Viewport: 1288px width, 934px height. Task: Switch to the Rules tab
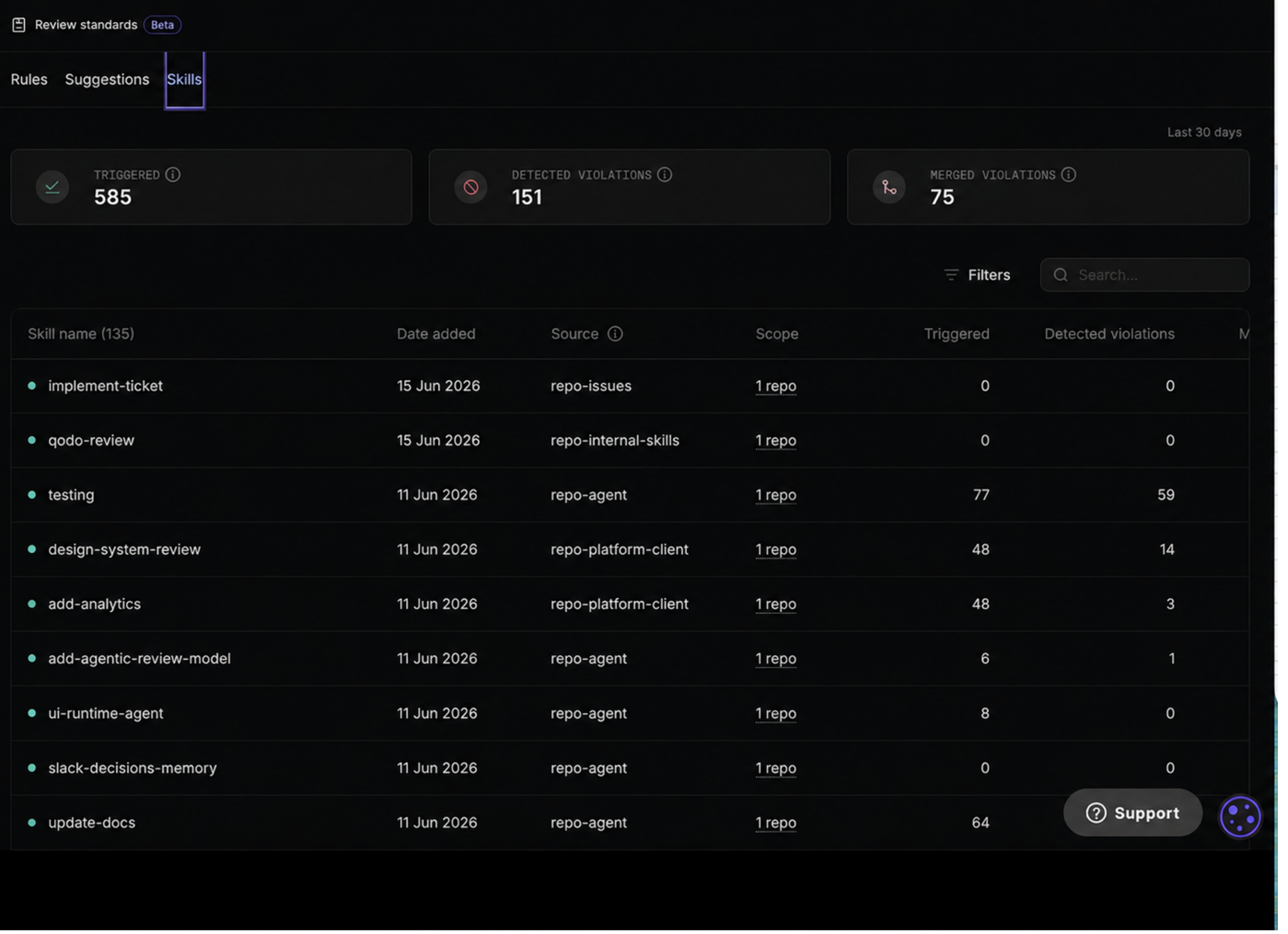click(29, 80)
